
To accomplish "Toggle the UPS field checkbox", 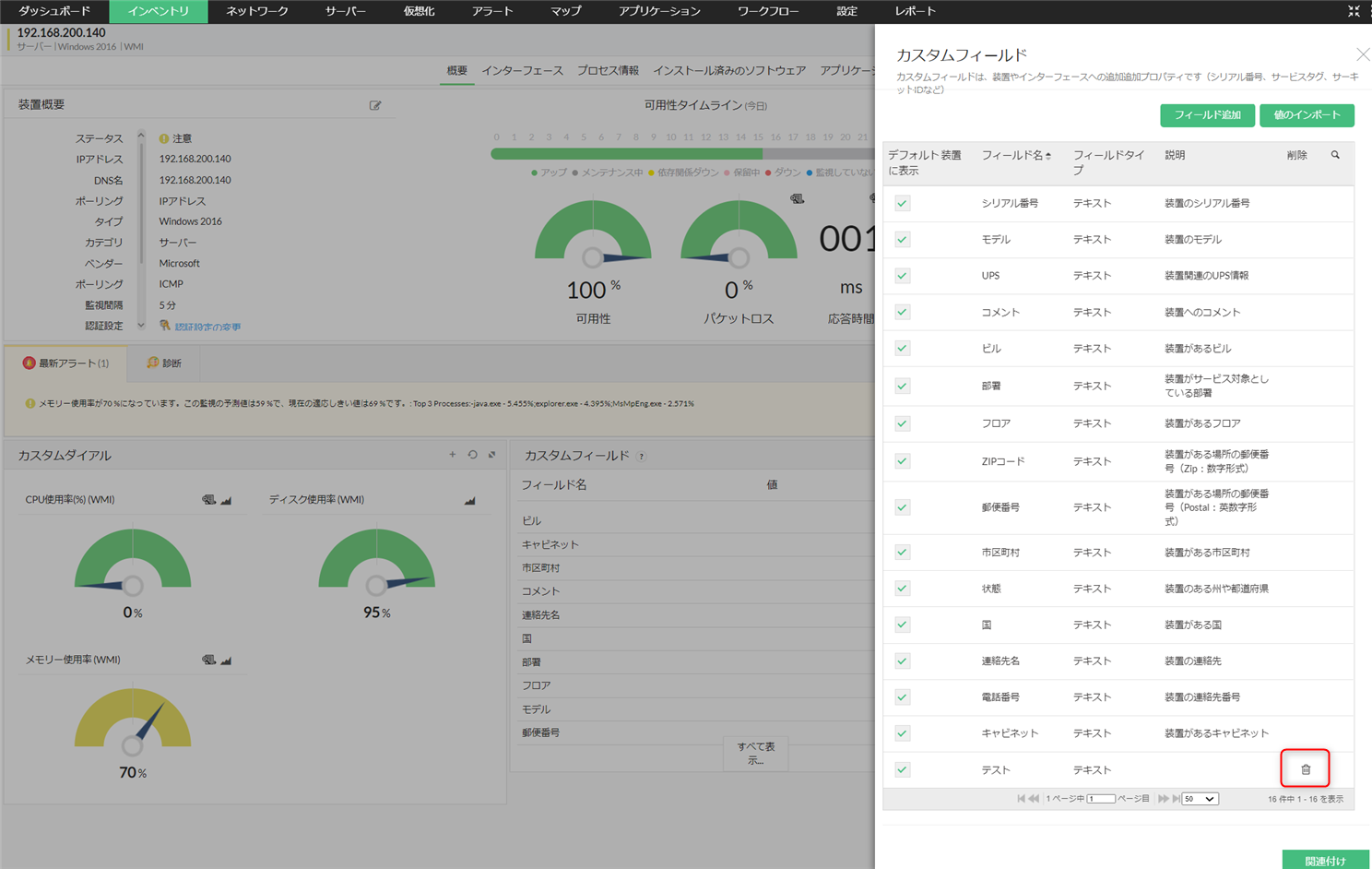I will click(903, 276).
